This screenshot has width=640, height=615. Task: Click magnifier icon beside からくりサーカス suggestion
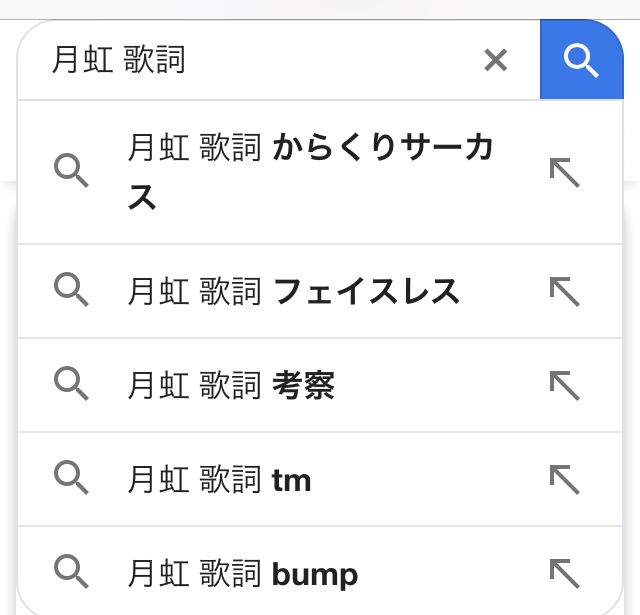[71, 172]
